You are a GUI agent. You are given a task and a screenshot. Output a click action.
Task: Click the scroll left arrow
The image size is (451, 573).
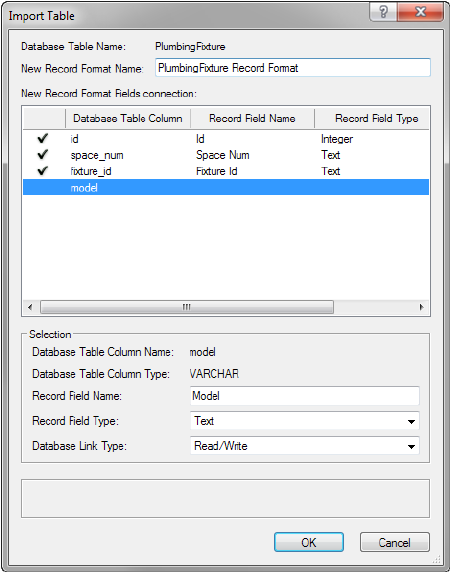(30, 307)
